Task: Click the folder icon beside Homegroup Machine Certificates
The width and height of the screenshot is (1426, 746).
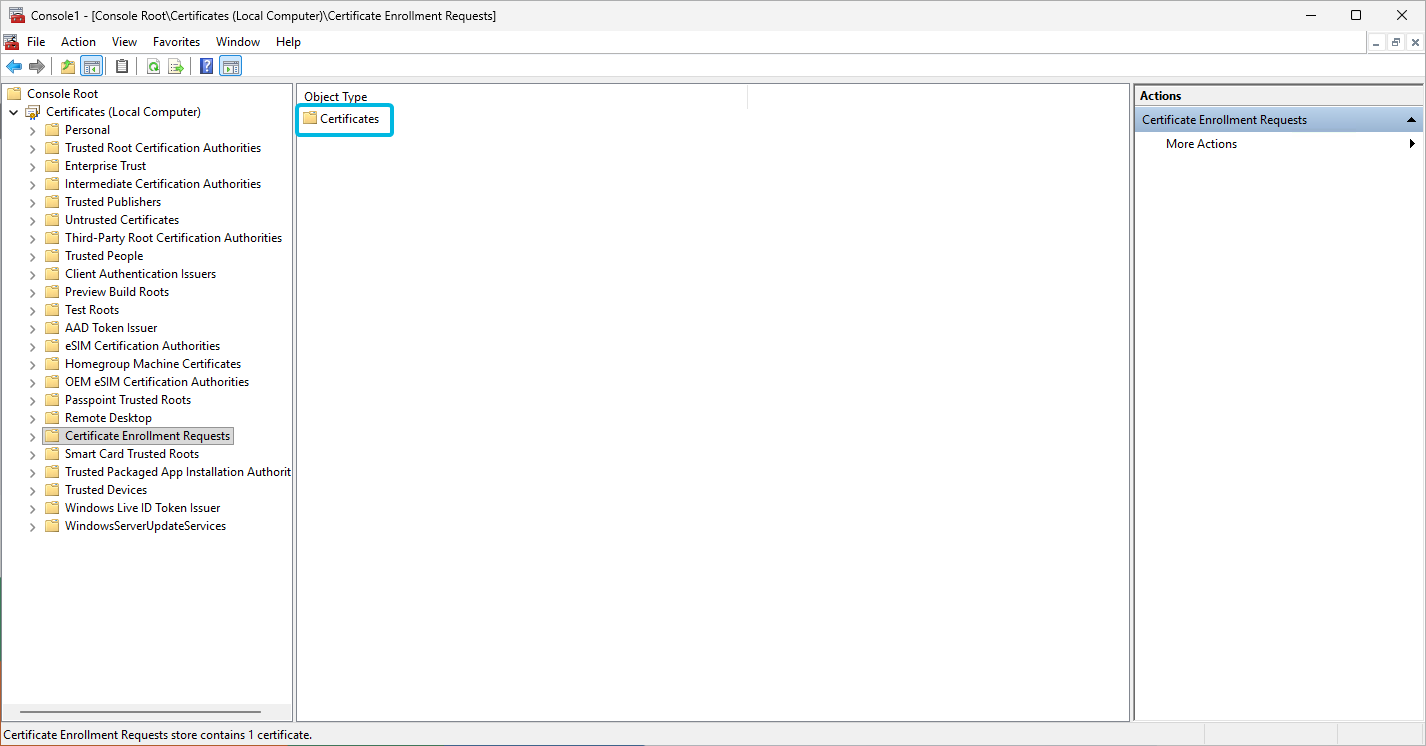Action: 52,364
